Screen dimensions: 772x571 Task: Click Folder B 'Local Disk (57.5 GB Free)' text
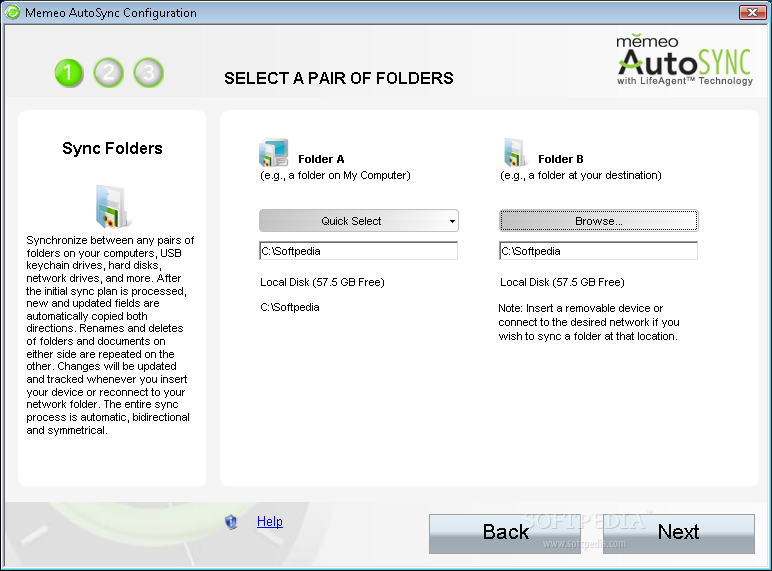562,282
